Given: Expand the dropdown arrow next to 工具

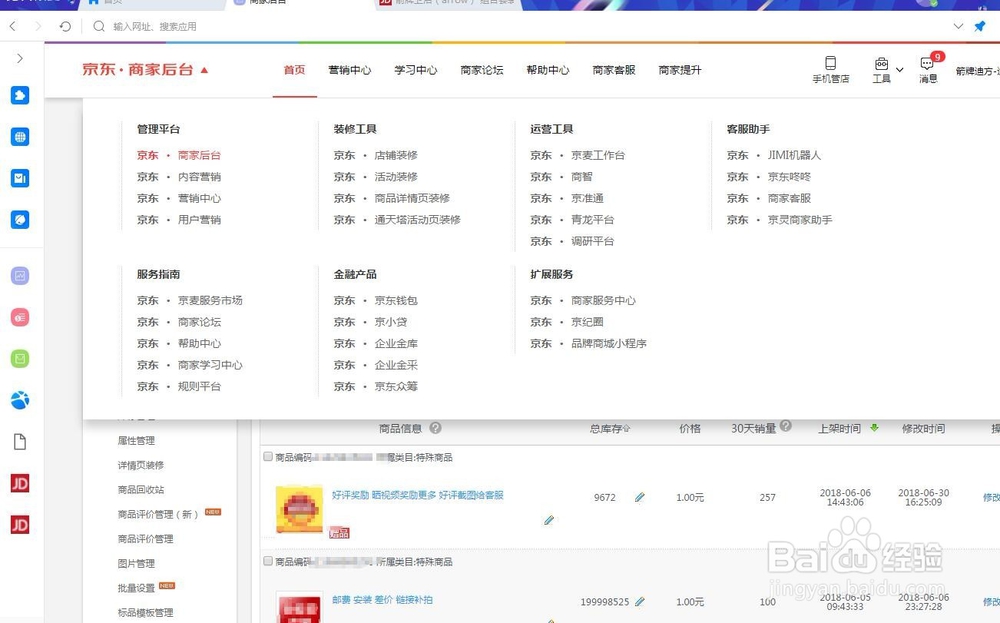Looking at the screenshot, I should pos(899,70).
